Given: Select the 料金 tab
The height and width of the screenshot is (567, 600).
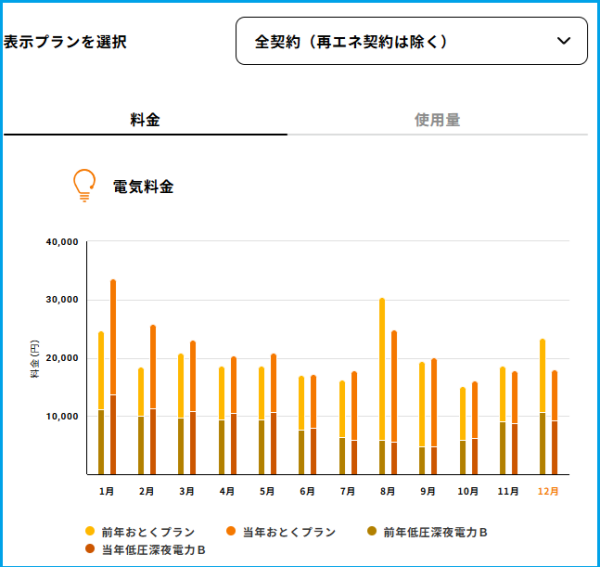Looking at the screenshot, I should click(x=145, y=120).
